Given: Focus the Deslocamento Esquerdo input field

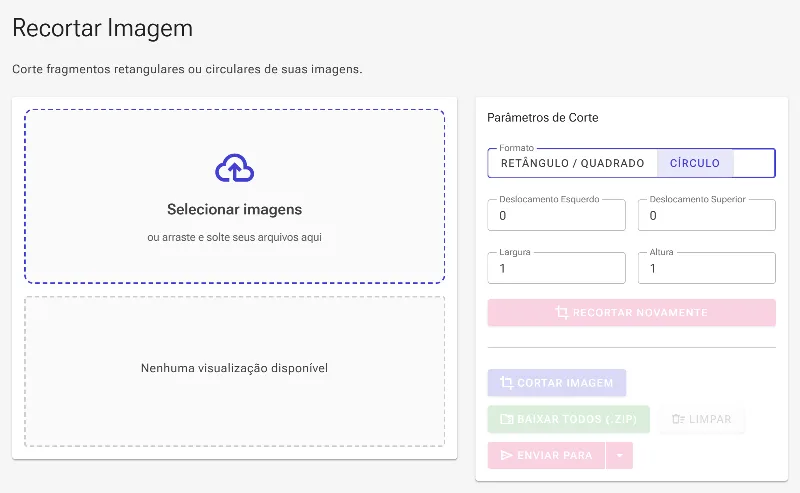Looking at the screenshot, I should pyautogui.click(x=556, y=215).
